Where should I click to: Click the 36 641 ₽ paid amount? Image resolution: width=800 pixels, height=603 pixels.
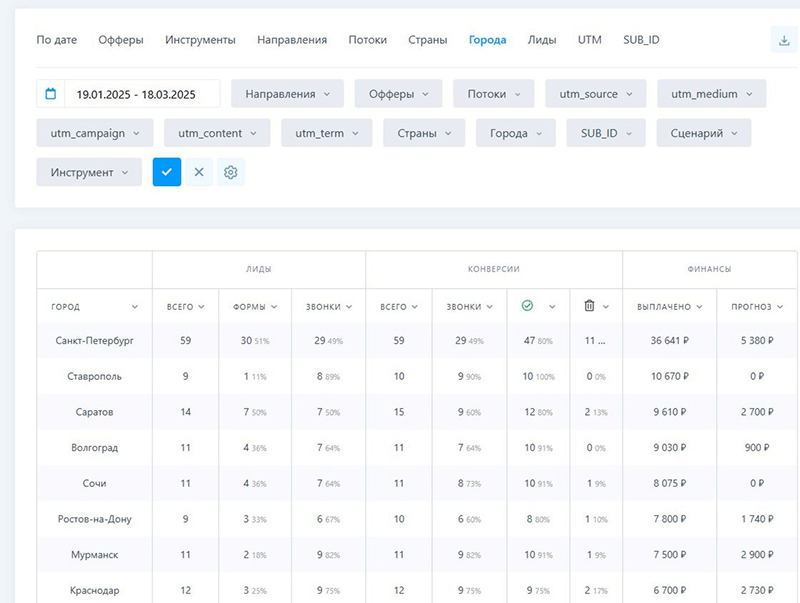pos(669,340)
